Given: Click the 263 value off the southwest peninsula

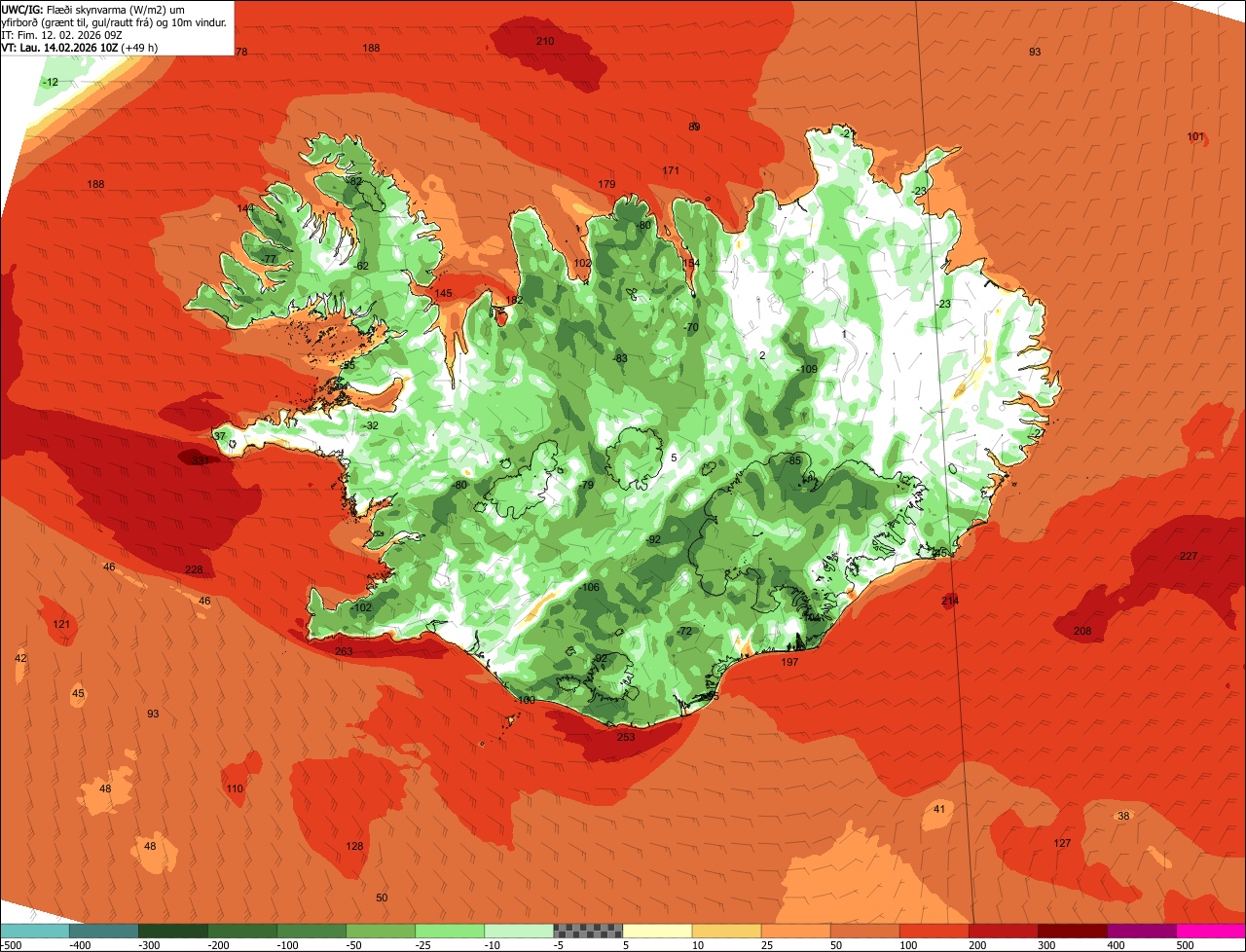Looking at the screenshot, I should (x=344, y=651).
